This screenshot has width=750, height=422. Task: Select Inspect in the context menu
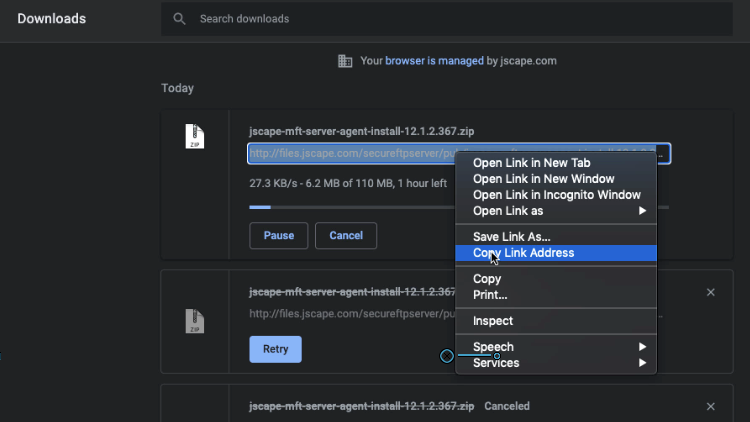pyautogui.click(x=493, y=321)
